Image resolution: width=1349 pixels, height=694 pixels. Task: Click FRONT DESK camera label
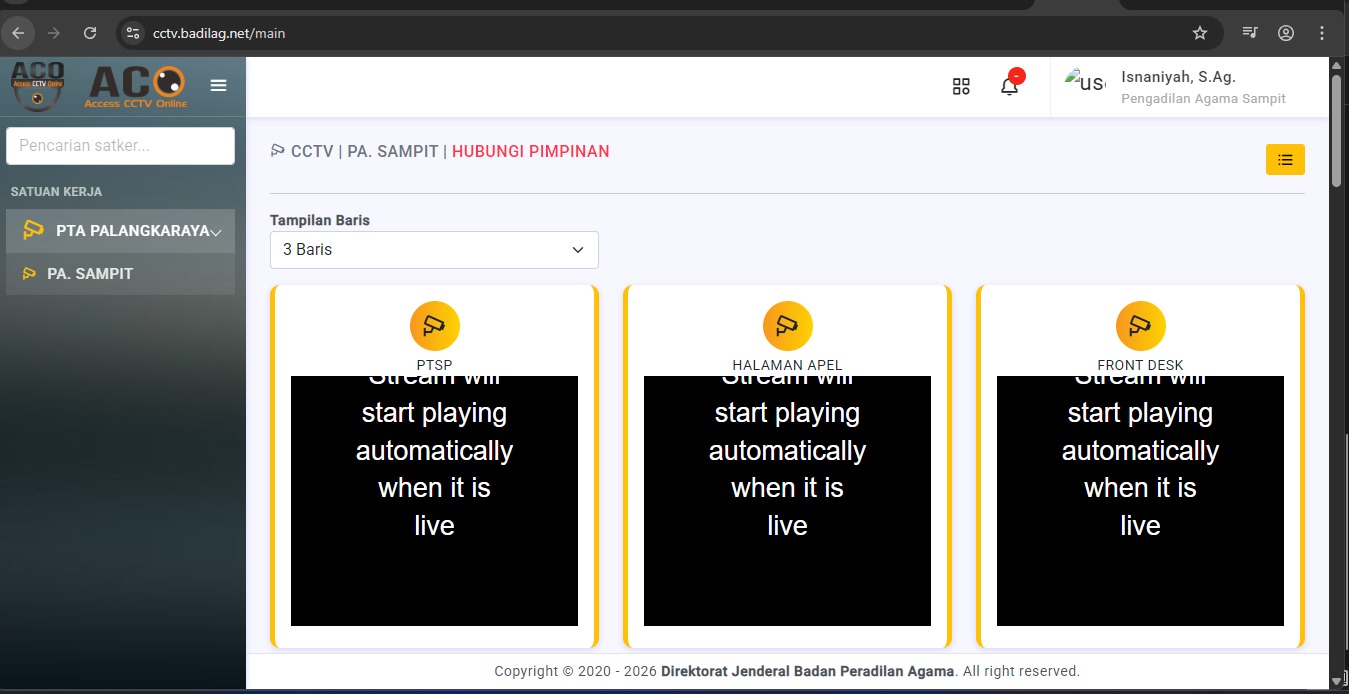pos(1141,365)
